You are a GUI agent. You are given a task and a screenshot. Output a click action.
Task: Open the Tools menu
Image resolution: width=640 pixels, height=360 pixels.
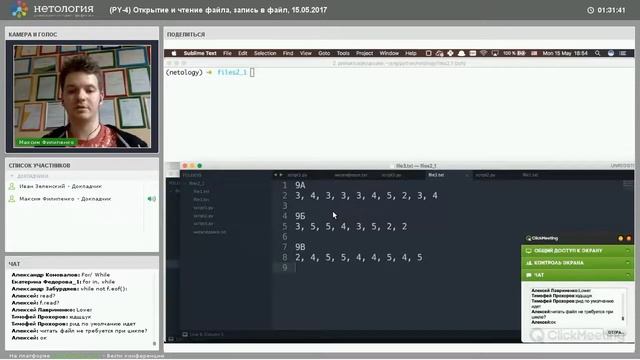[x=343, y=53]
